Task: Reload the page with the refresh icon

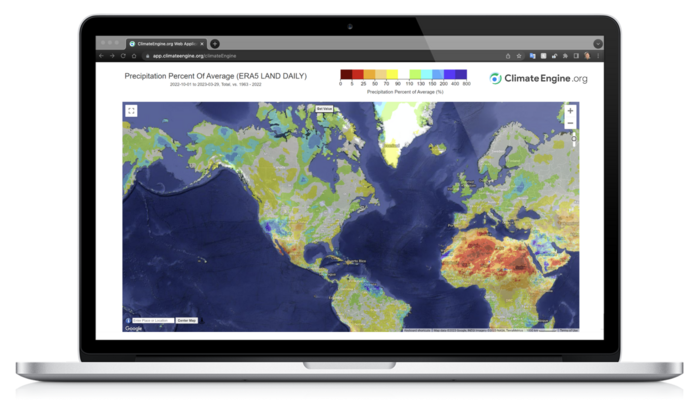Action: [122, 55]
